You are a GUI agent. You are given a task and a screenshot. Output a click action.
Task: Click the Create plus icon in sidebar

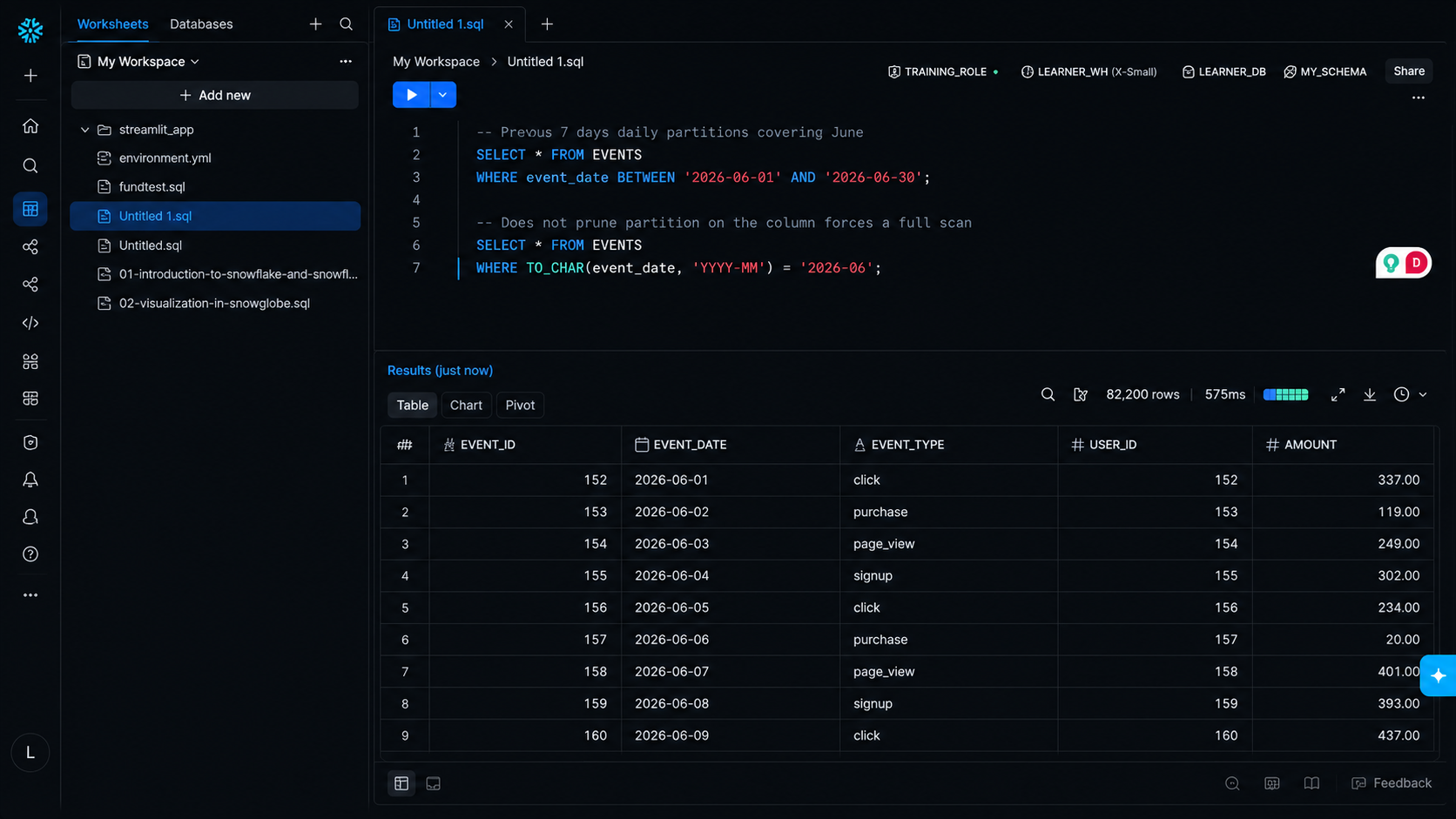[x=30, y=76]
